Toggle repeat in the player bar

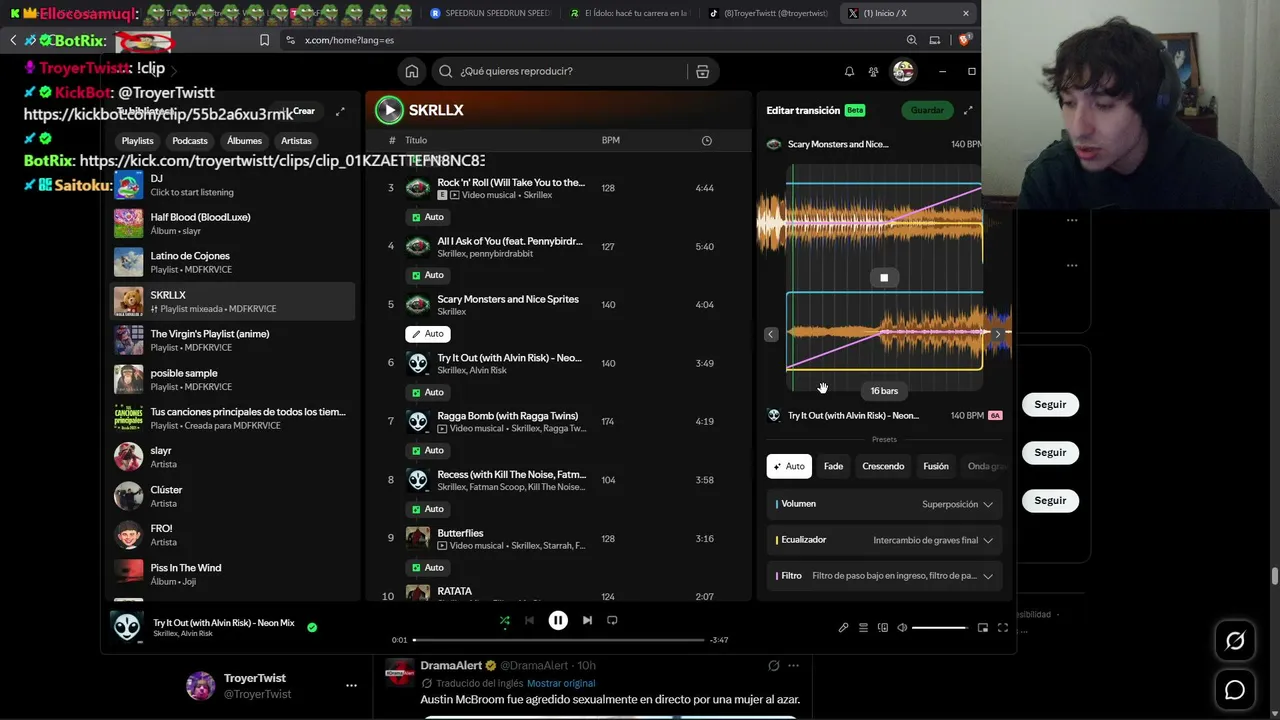point(612,620)
